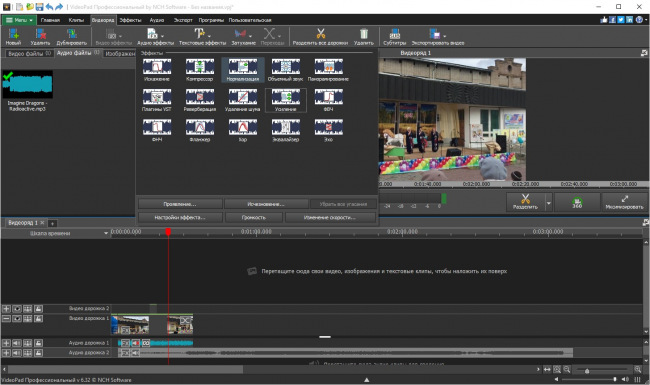Open dropdown arrow beside Переходы
This screenshot has height=385, width=650.
tap(279, 36)
